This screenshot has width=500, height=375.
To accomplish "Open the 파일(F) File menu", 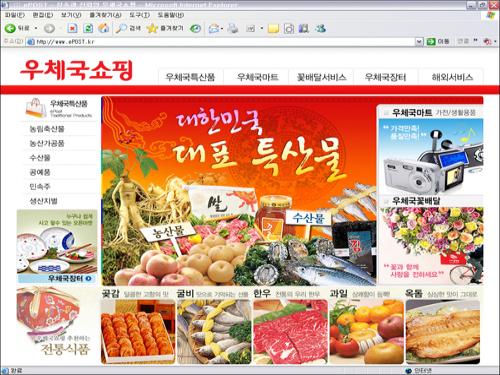I will pyautogui.click(x=15, y=15).
